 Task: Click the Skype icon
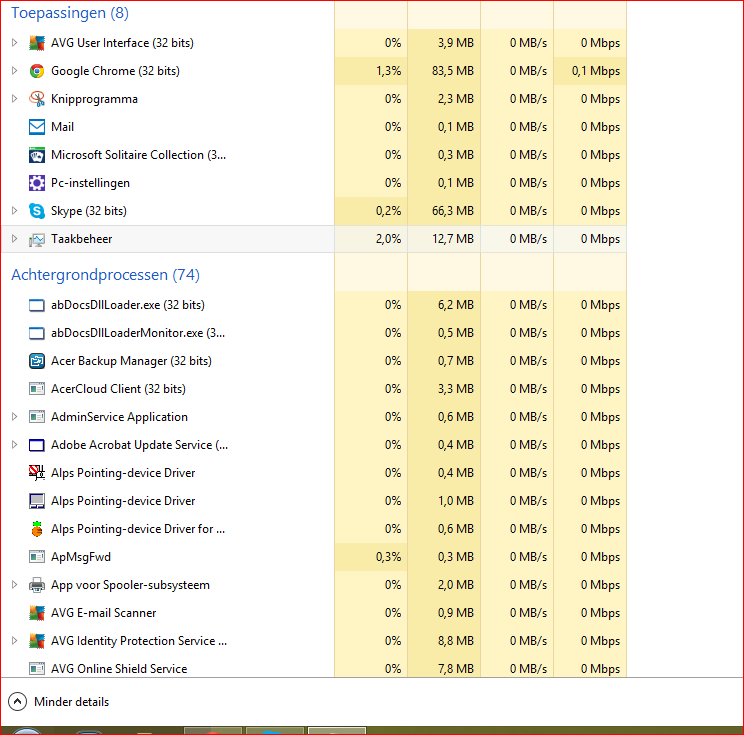(x=37, y=211)
